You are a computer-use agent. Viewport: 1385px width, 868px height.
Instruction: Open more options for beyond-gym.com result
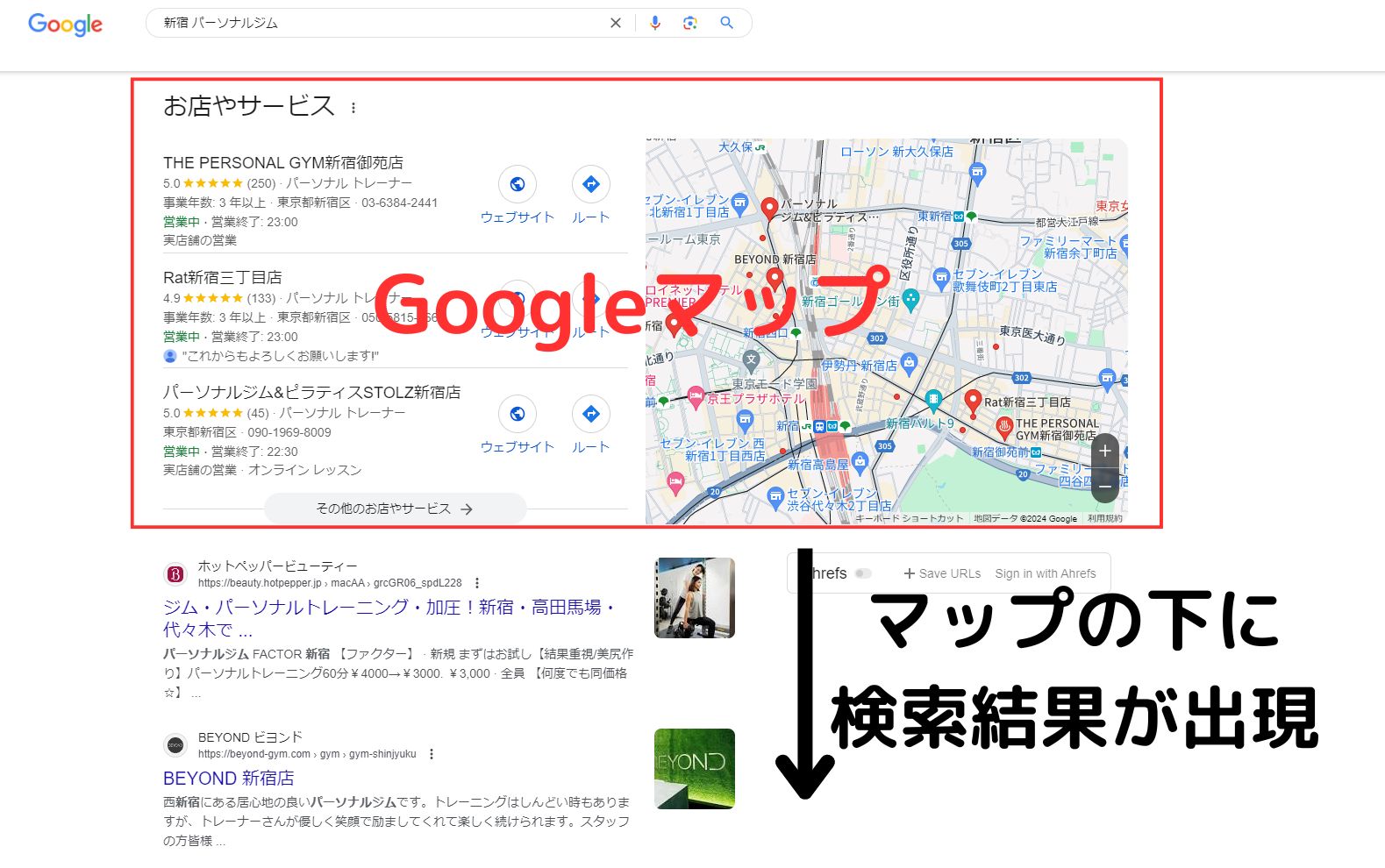coord(432,754)
